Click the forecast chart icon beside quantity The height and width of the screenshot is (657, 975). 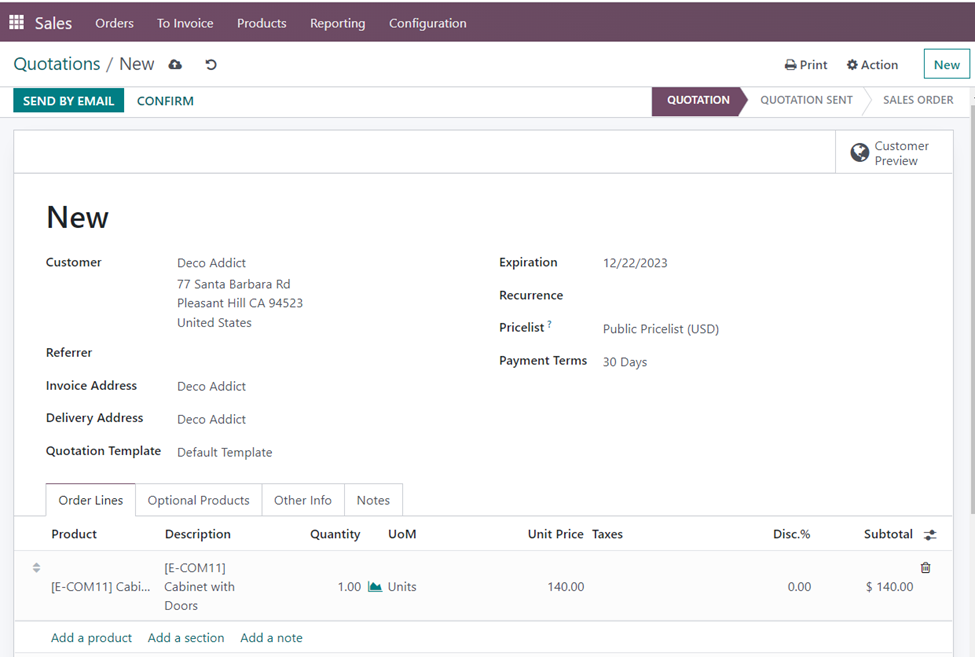(375, 587)
